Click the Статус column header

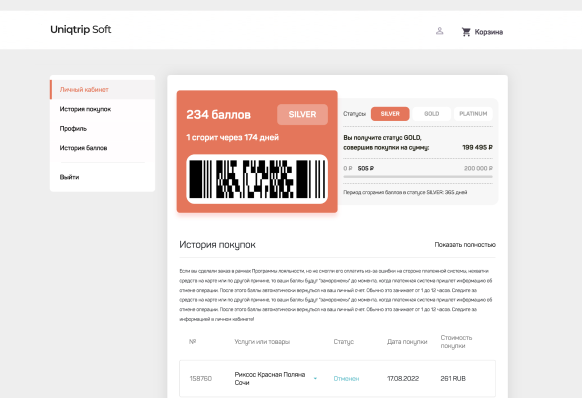pyautogui.click(x=344, y=342)
